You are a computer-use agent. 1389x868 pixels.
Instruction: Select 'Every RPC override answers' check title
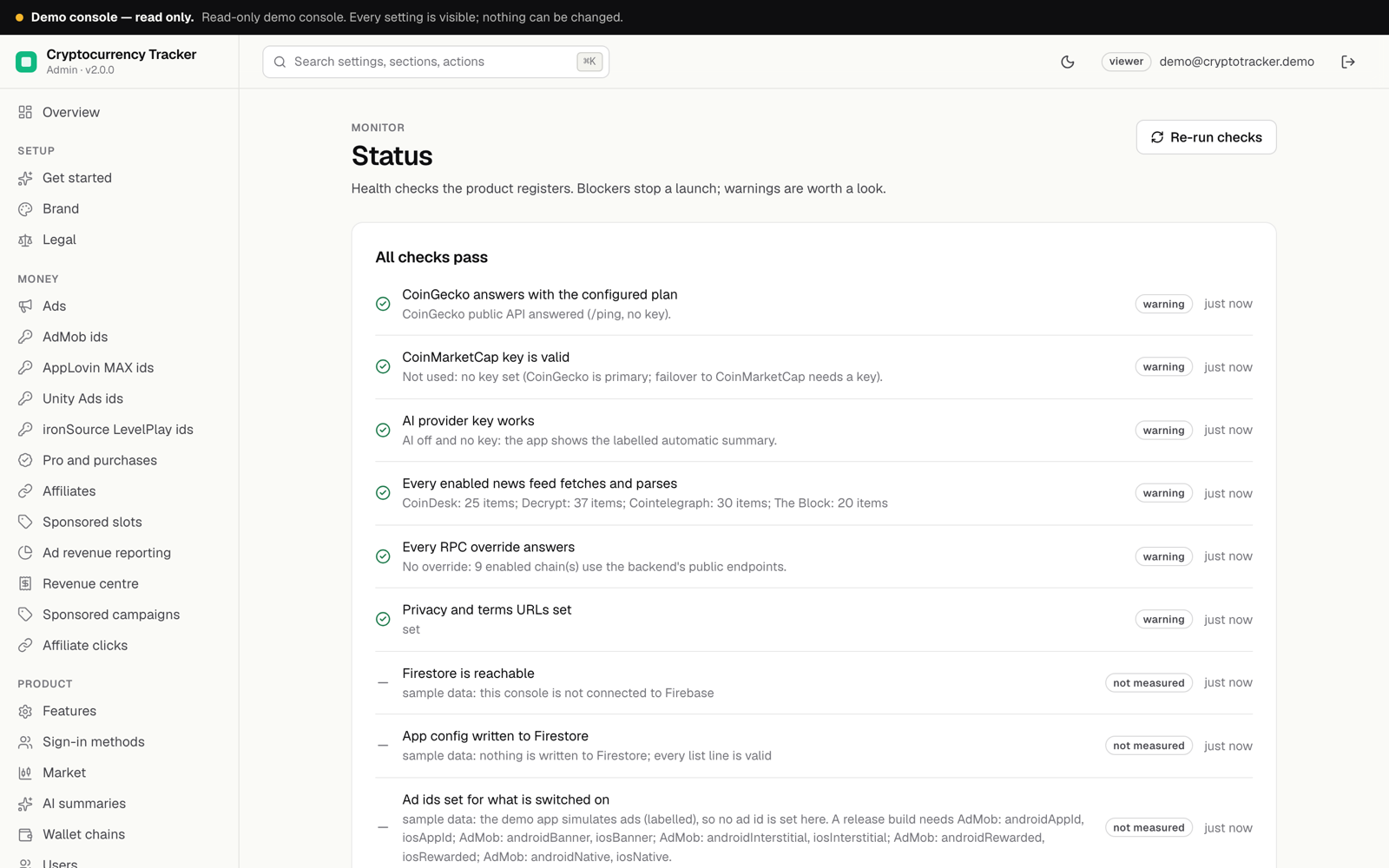click(x=488, y=547)
